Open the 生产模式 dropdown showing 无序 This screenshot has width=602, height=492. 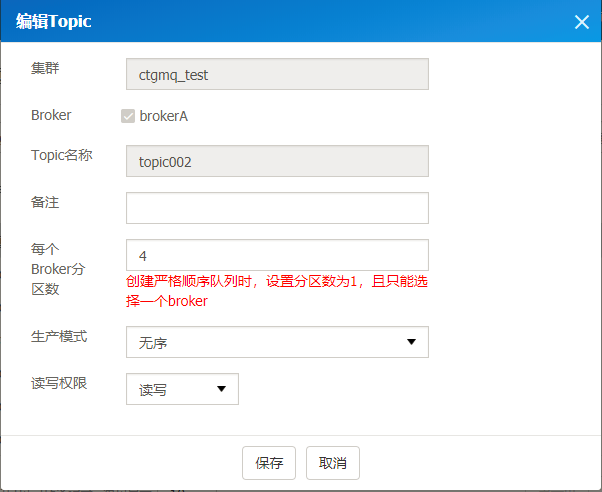coord(277,342)
